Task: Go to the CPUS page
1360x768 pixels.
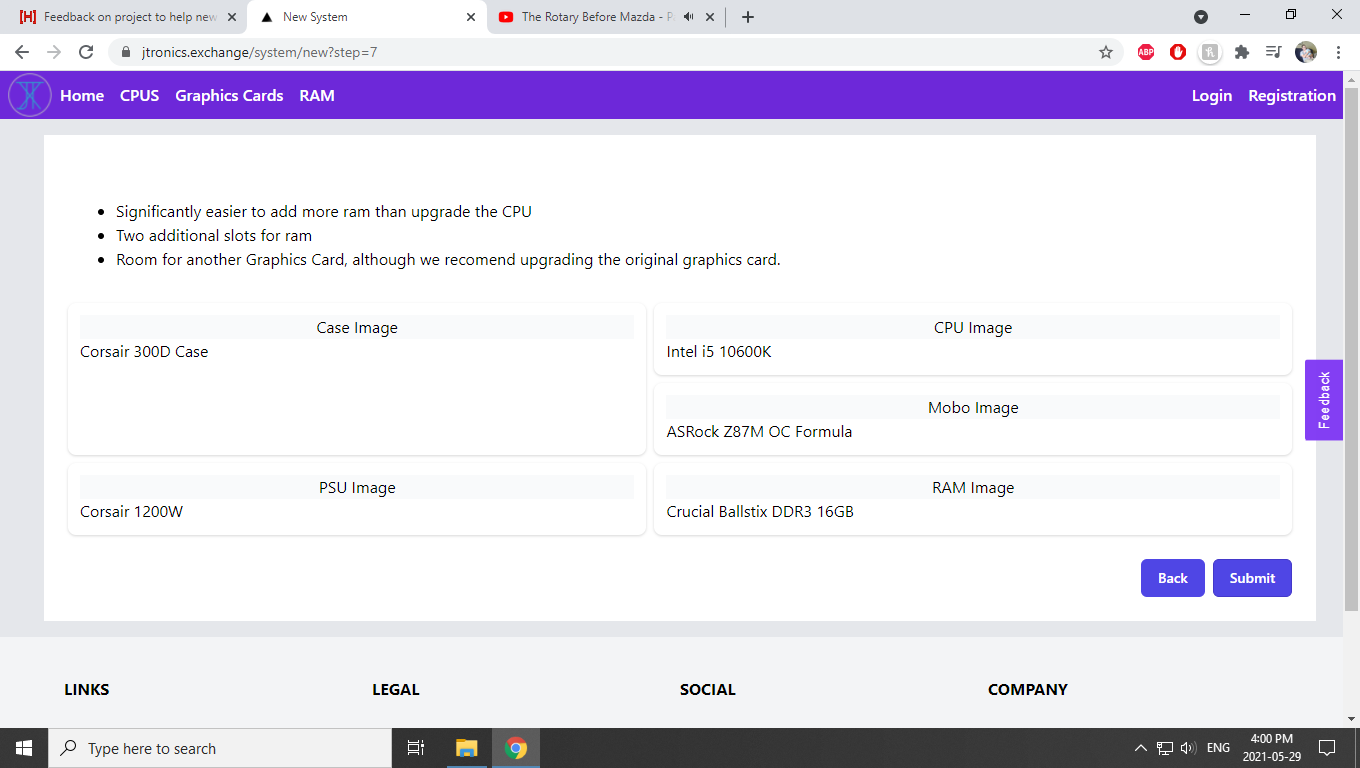Action: pyautogui.click(x=140, y=95)
